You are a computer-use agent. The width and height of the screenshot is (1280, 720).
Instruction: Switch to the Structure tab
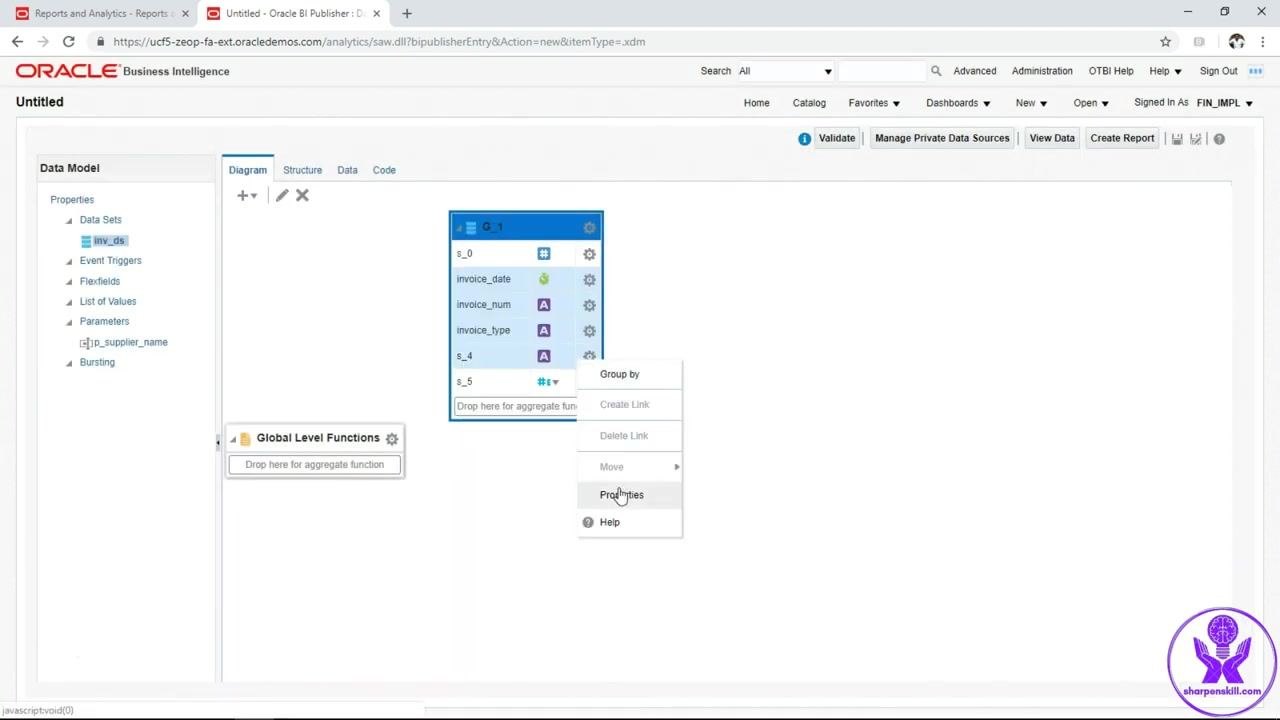click(302, 170)
